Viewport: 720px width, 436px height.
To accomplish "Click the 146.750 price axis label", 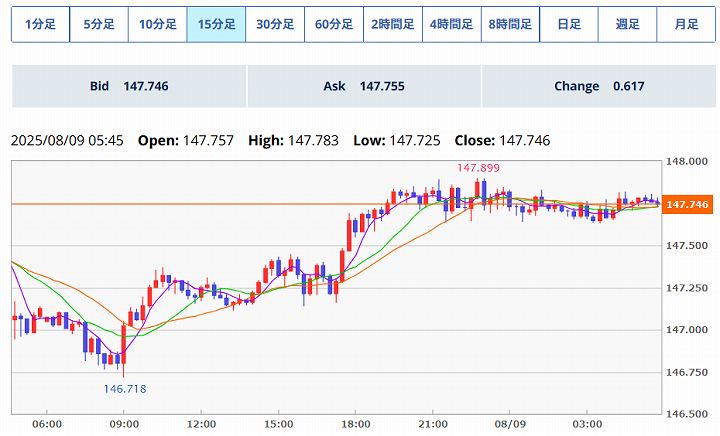I will pos(687,372).
